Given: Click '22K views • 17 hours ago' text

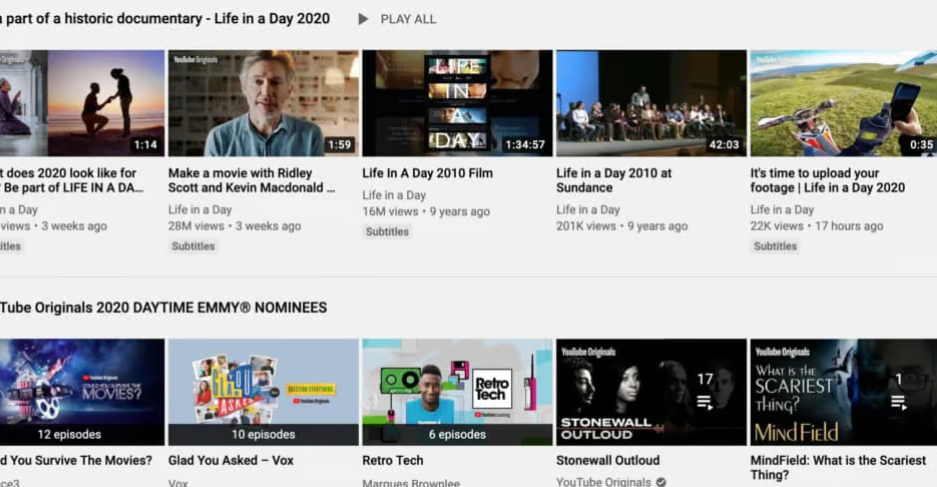Looking at the screenshot, I should coord(817,226).
